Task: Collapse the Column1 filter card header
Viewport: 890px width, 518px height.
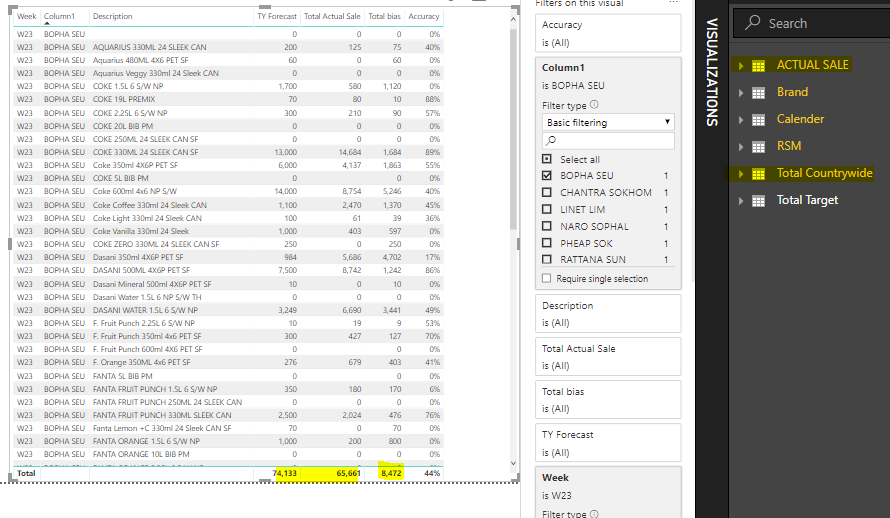Action: click(563, 68)
